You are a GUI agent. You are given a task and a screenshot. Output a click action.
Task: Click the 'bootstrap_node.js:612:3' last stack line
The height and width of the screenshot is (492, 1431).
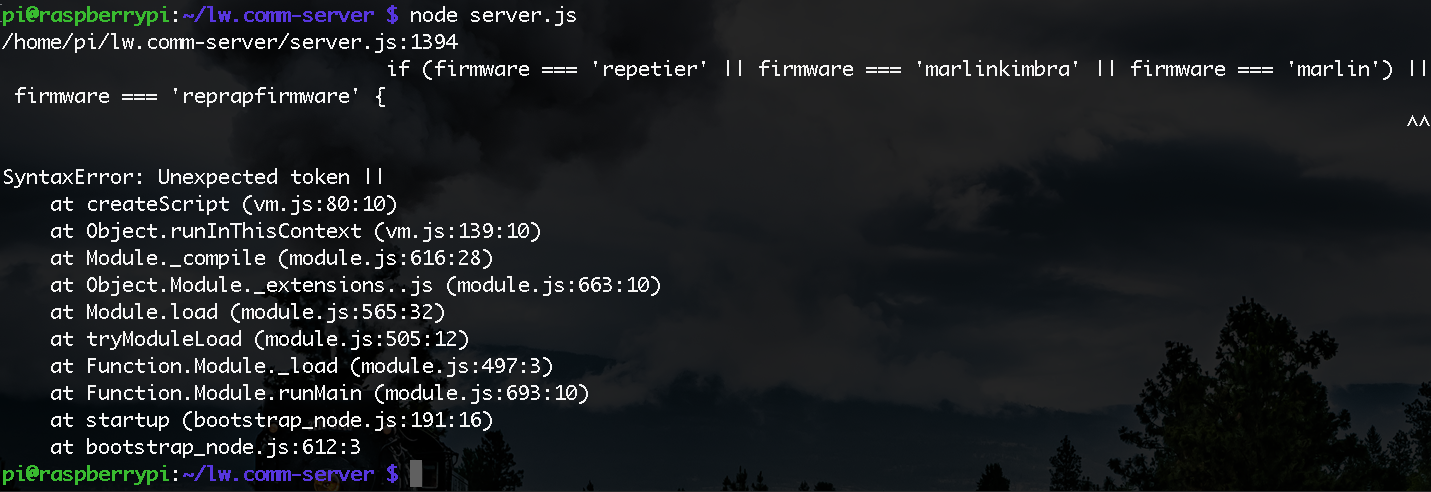click(x=206, y=447)
